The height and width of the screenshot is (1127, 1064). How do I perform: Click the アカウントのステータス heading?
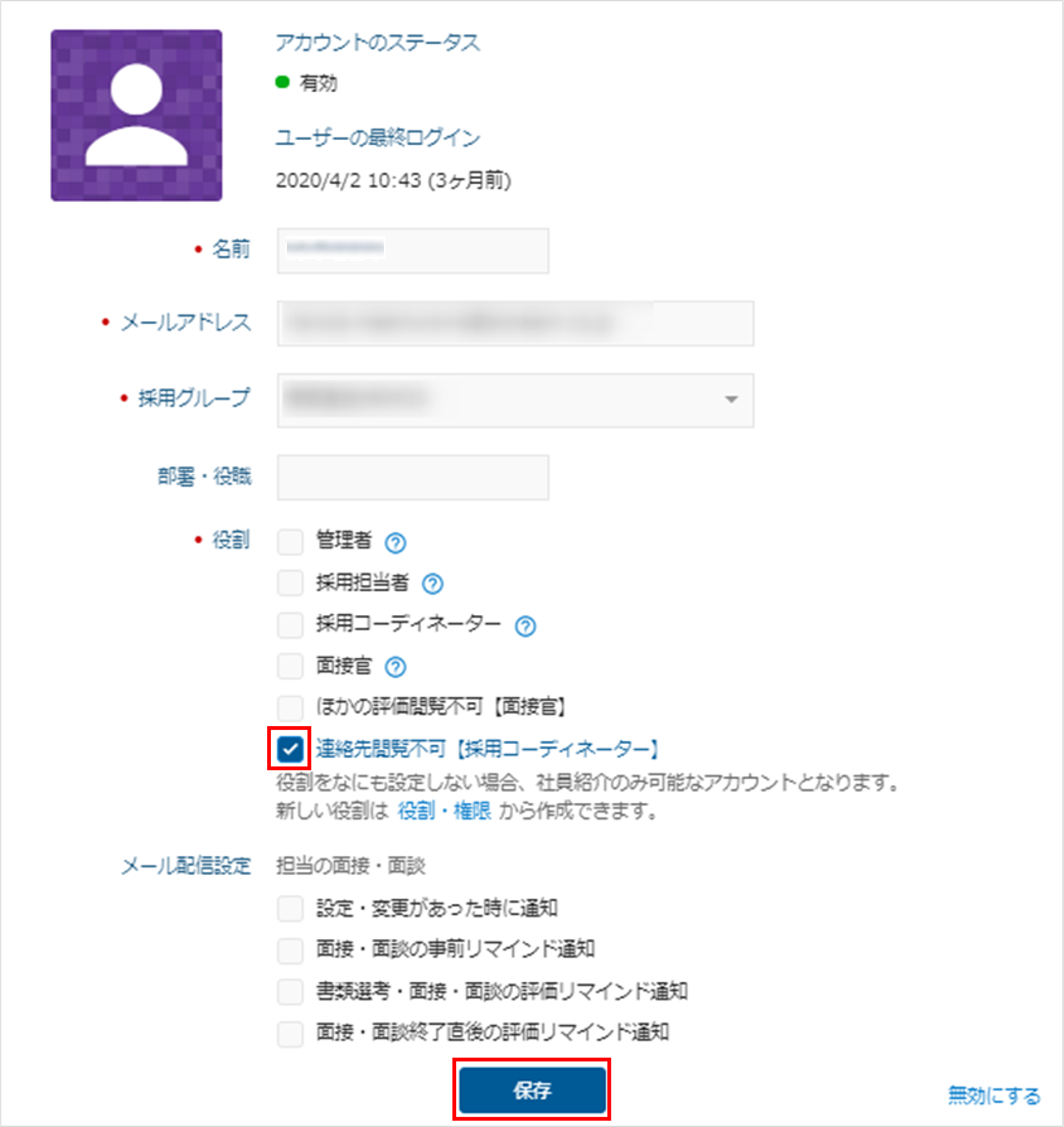pyautogui.click(x=378, y=42)
